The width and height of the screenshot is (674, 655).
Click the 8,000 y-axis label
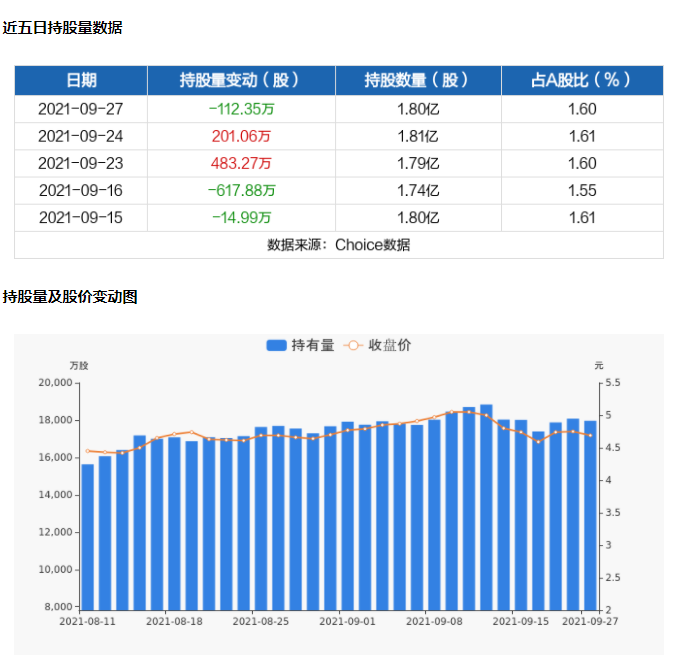58,607
